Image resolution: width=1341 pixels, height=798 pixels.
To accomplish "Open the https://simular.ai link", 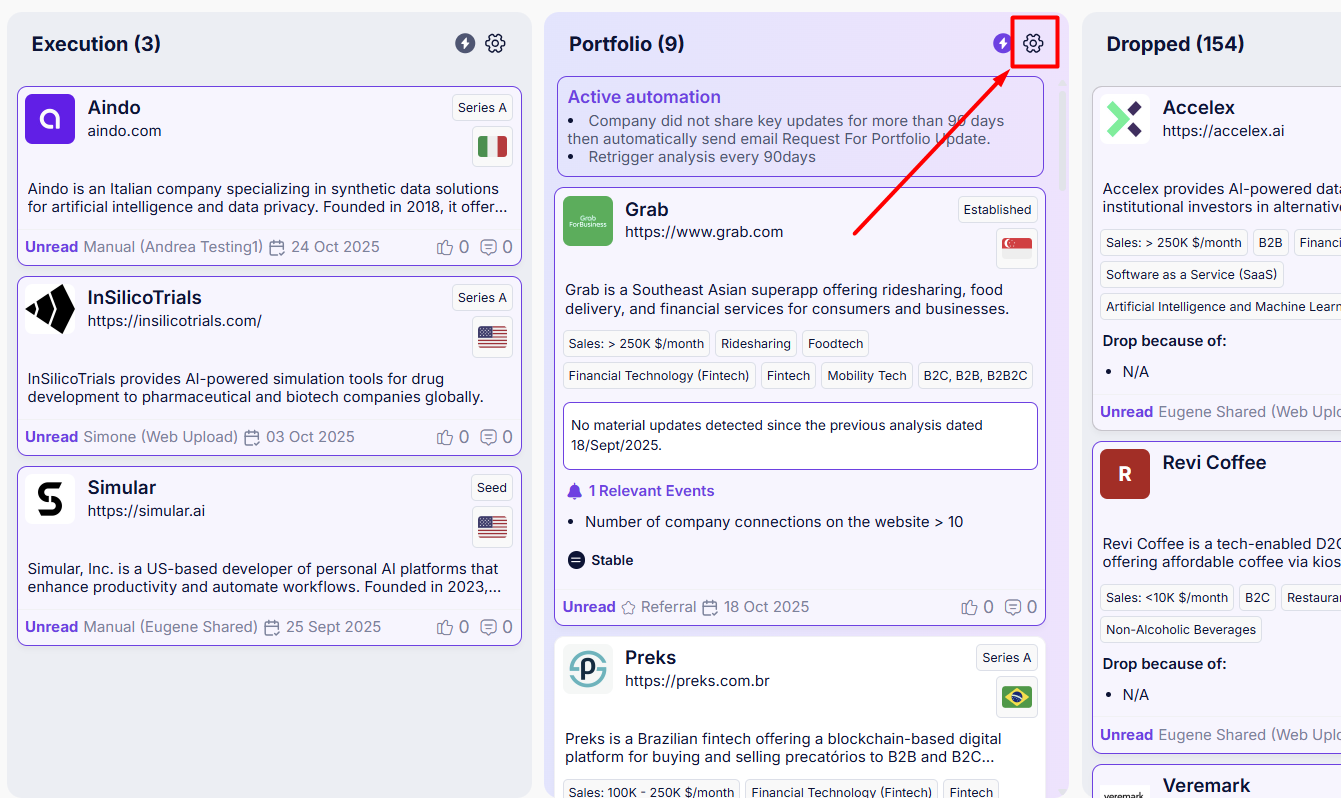I will pos(146,511).
